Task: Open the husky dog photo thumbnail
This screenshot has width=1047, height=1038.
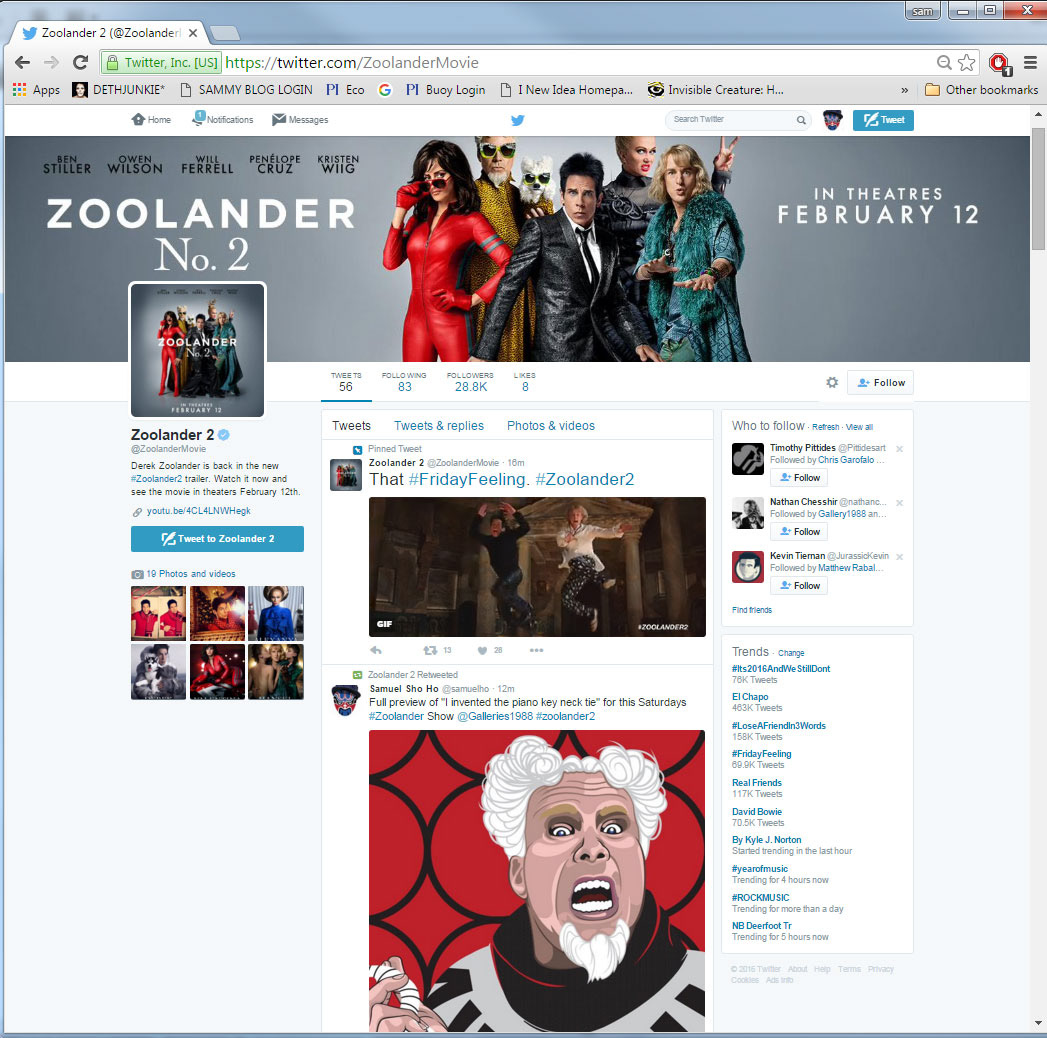Action: [x=158, y=672]
